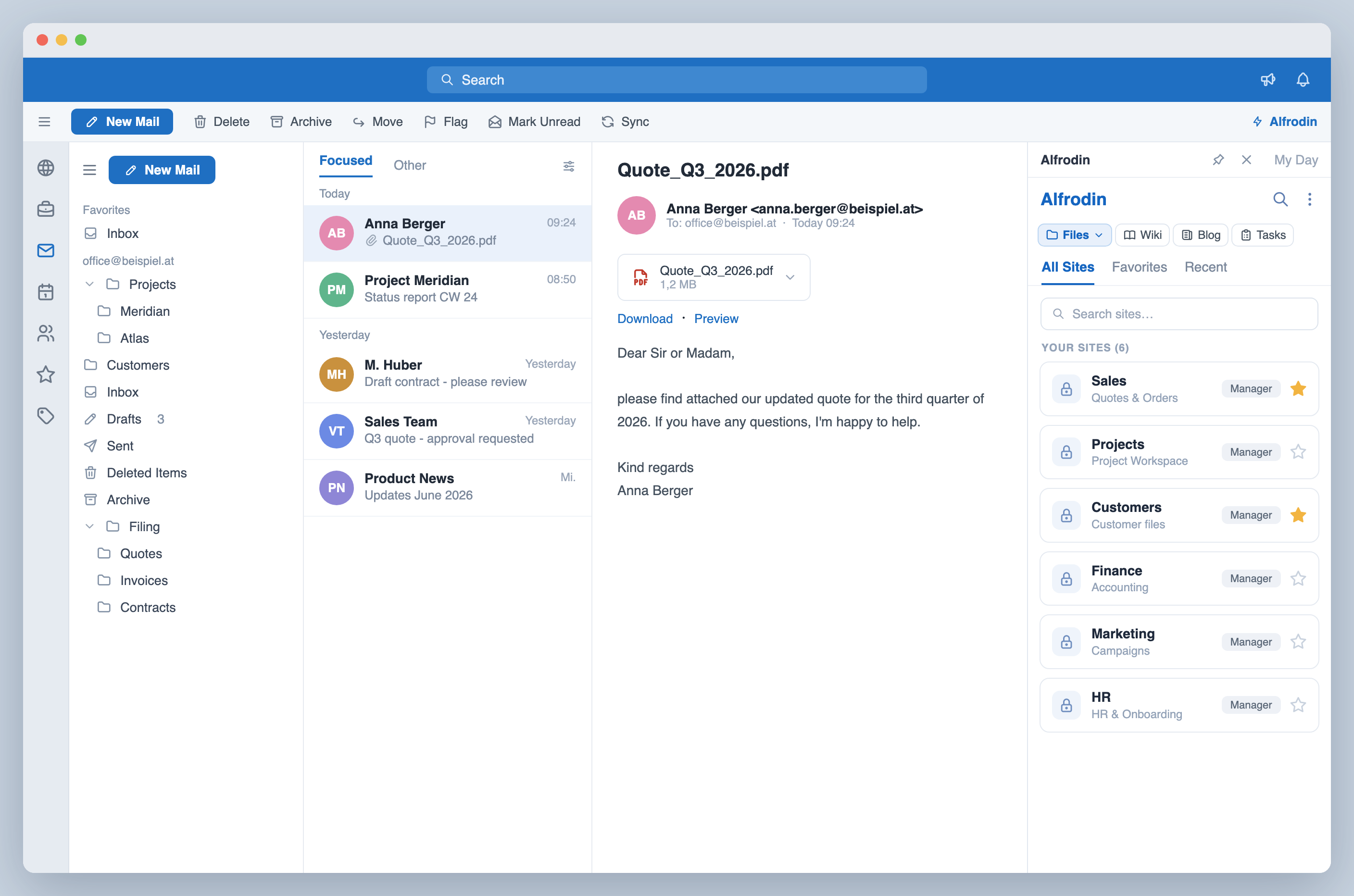
Task: Switch to the My Day tab
Action: click(x=1296, y=160)
